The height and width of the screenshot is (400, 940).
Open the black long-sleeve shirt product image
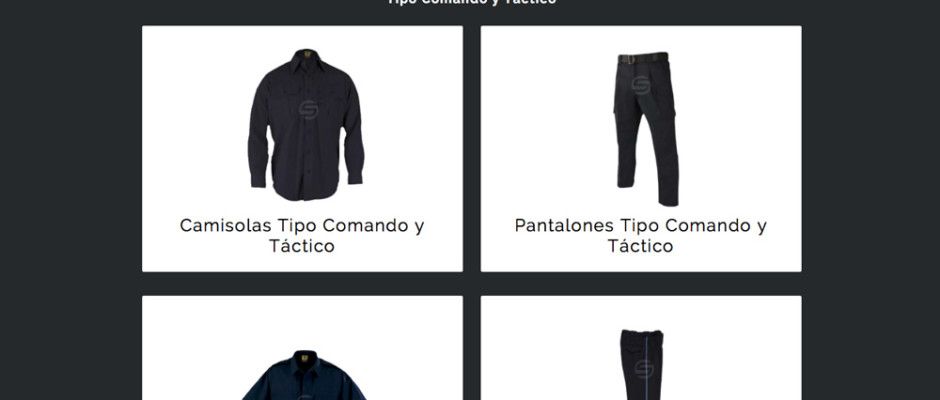306,125
